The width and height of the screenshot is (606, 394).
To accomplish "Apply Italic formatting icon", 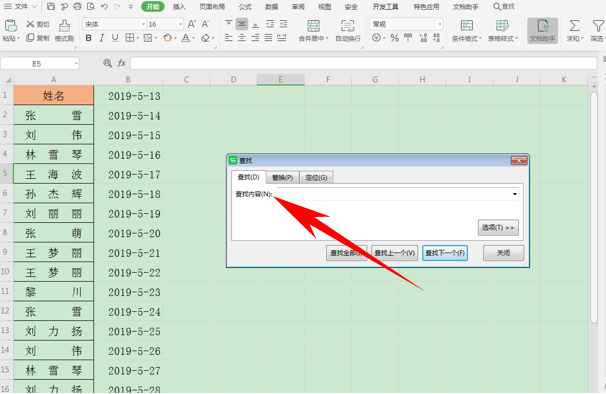I will pos(102,38).
